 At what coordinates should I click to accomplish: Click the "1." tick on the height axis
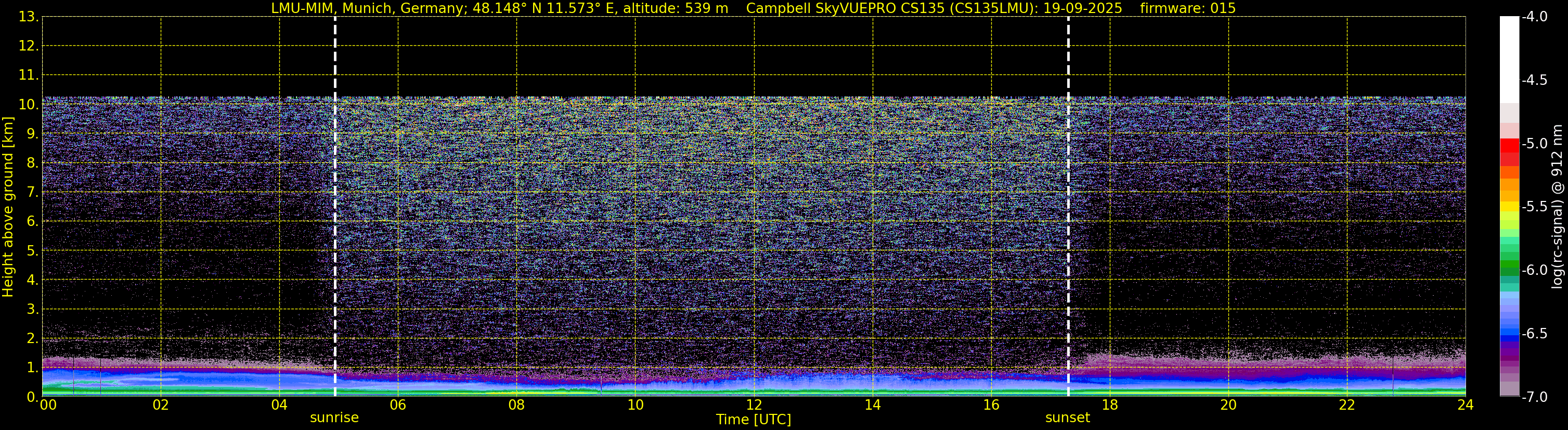point(32,367)
